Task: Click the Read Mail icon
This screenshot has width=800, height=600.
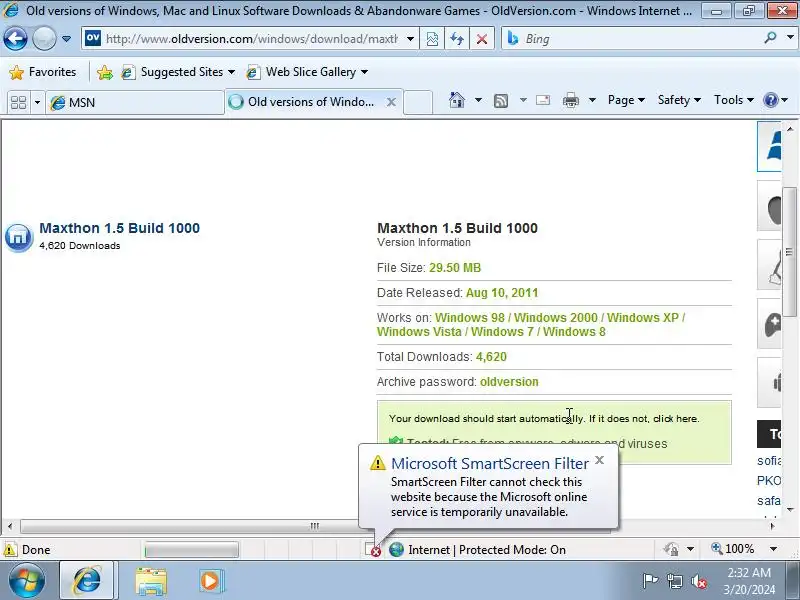Action: coord(543,100)
